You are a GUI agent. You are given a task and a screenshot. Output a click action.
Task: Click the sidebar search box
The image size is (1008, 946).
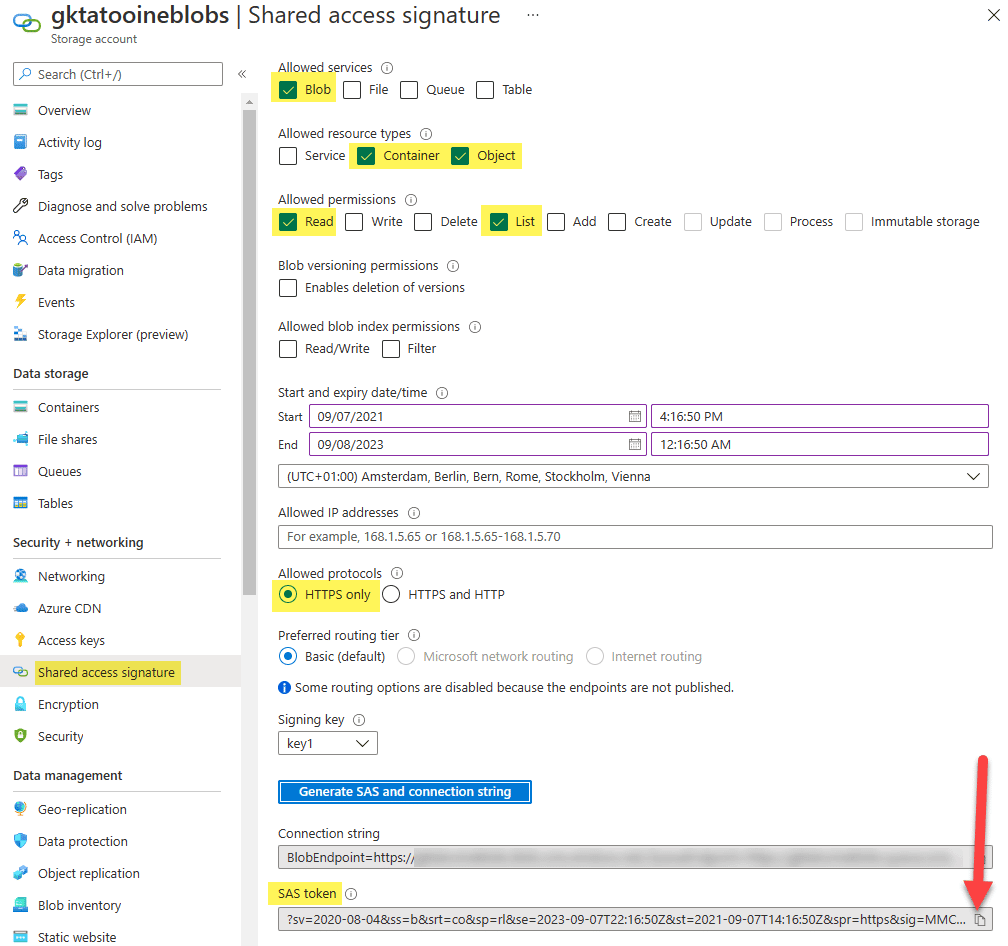118,74
